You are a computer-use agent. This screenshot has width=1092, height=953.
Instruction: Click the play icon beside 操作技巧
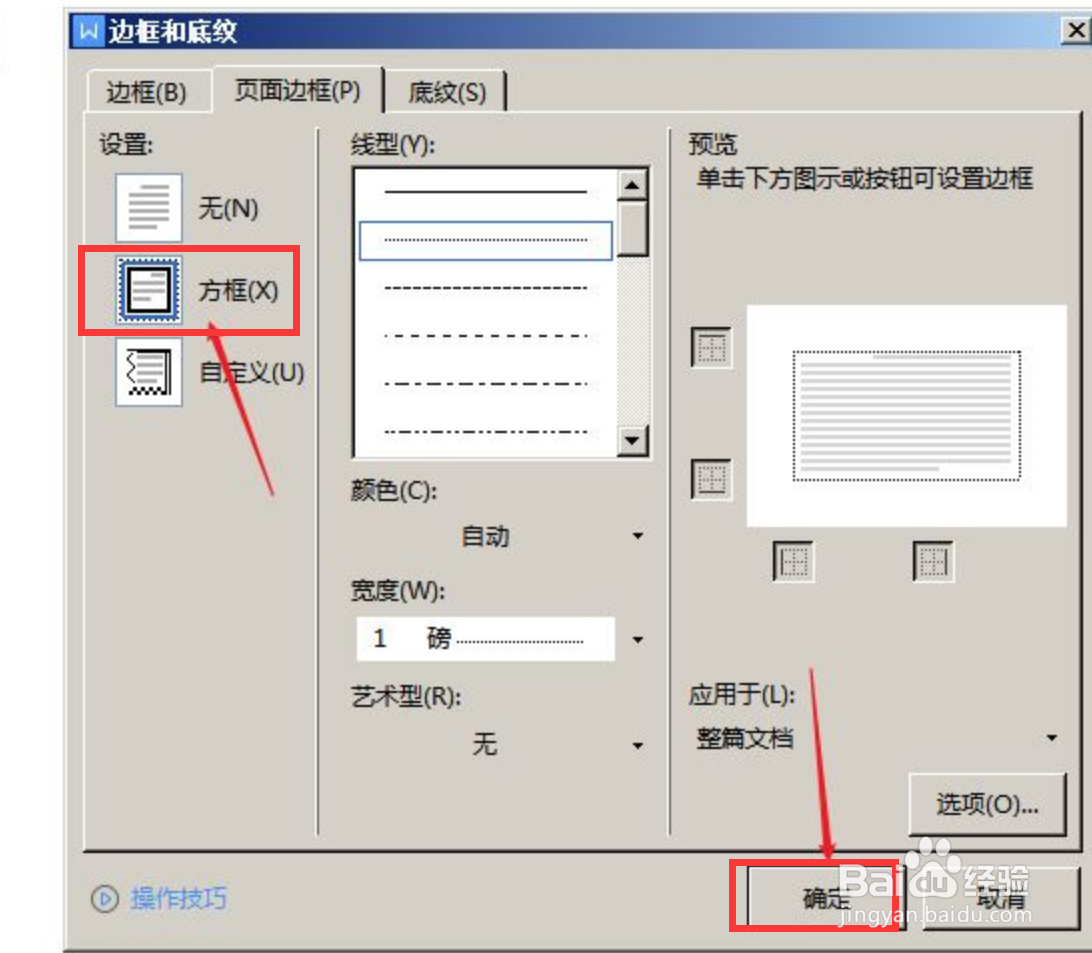click(105, 899)
